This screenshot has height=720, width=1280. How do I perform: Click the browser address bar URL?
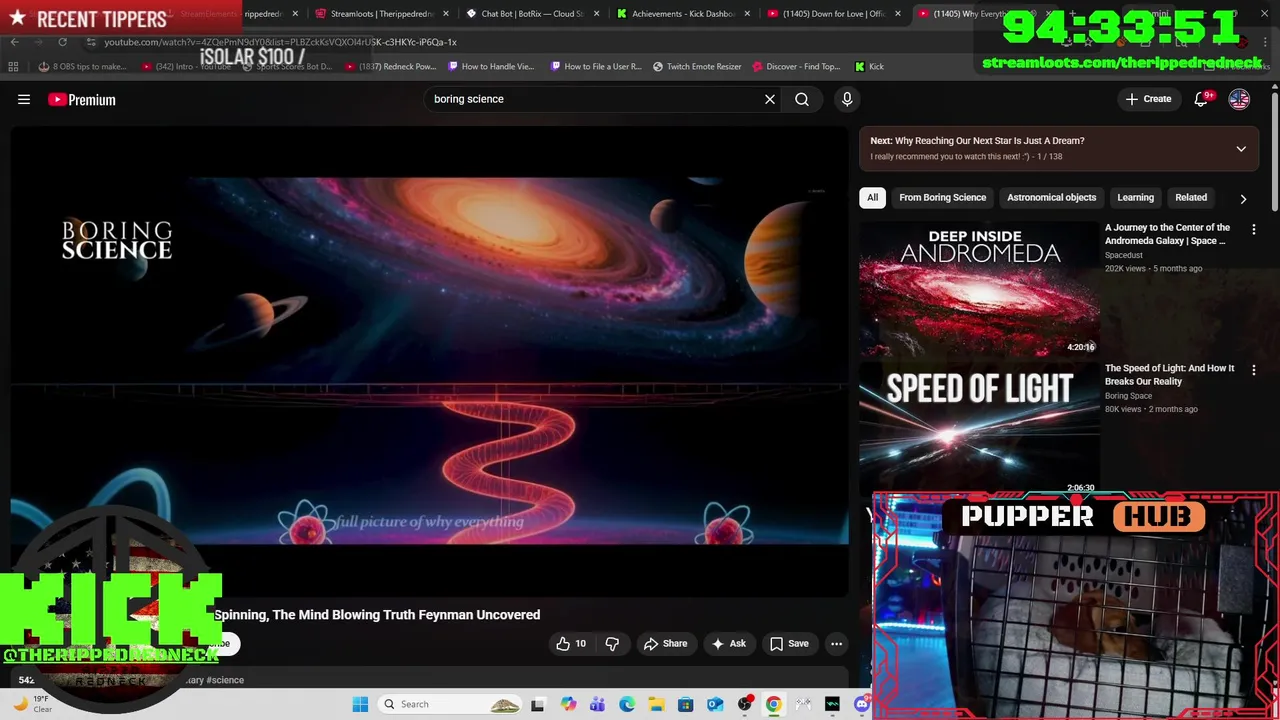coord(280,42)
